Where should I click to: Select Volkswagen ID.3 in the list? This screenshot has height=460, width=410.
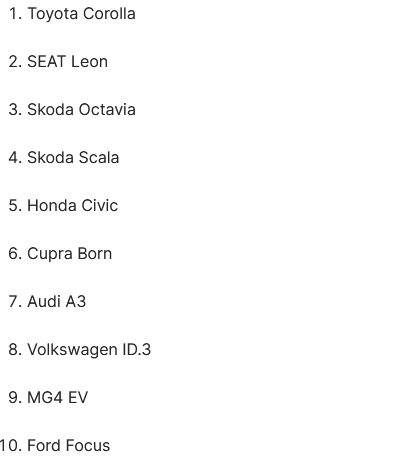[x=89, y=350]
